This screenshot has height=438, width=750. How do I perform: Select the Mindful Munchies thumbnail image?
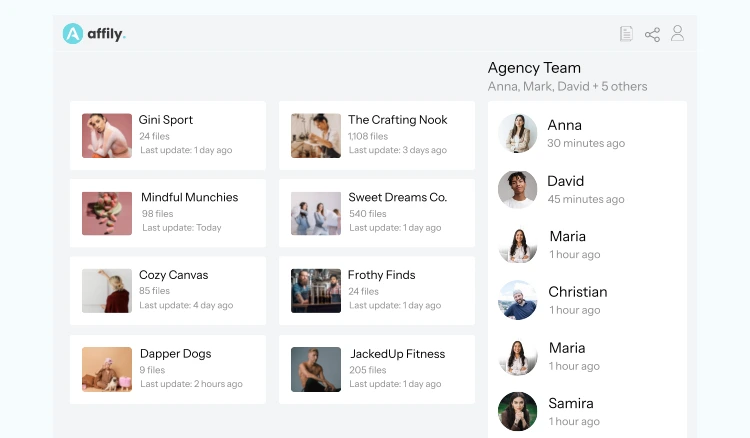click(x=107, y=213)
